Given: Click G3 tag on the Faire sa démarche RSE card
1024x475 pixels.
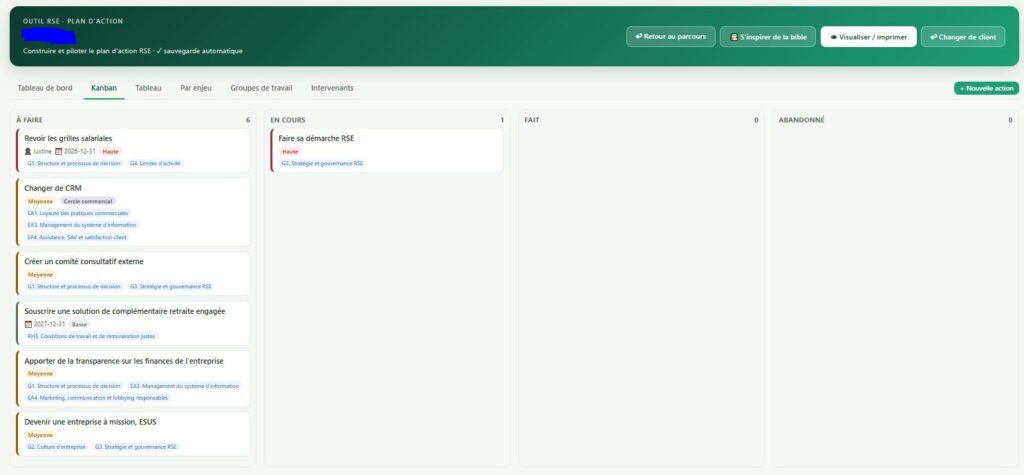Looking at the screenshot, I should tap(322, 163).
